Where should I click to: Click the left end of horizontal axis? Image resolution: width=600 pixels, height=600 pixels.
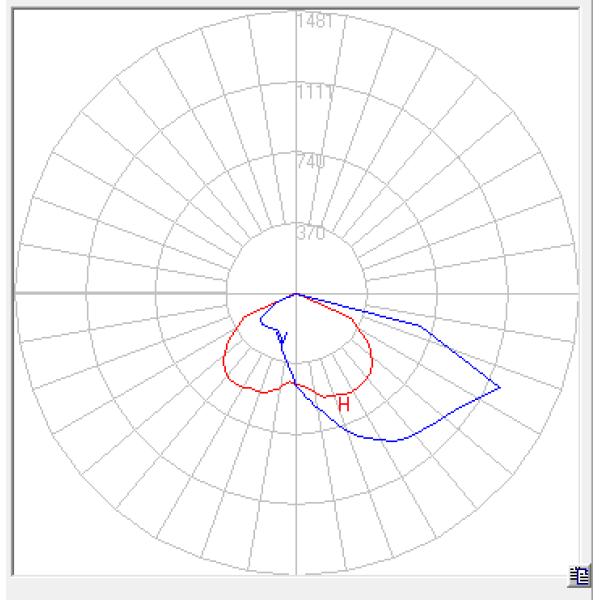pyautogui.click(x=16, y=294)
